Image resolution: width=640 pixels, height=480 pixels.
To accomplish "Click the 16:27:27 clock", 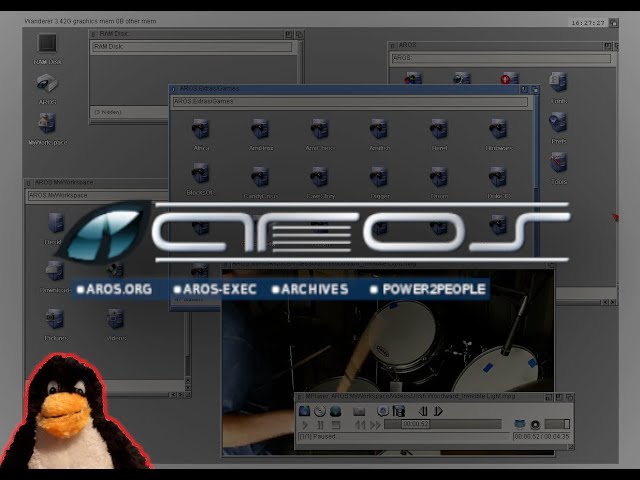I will (588, 23).
